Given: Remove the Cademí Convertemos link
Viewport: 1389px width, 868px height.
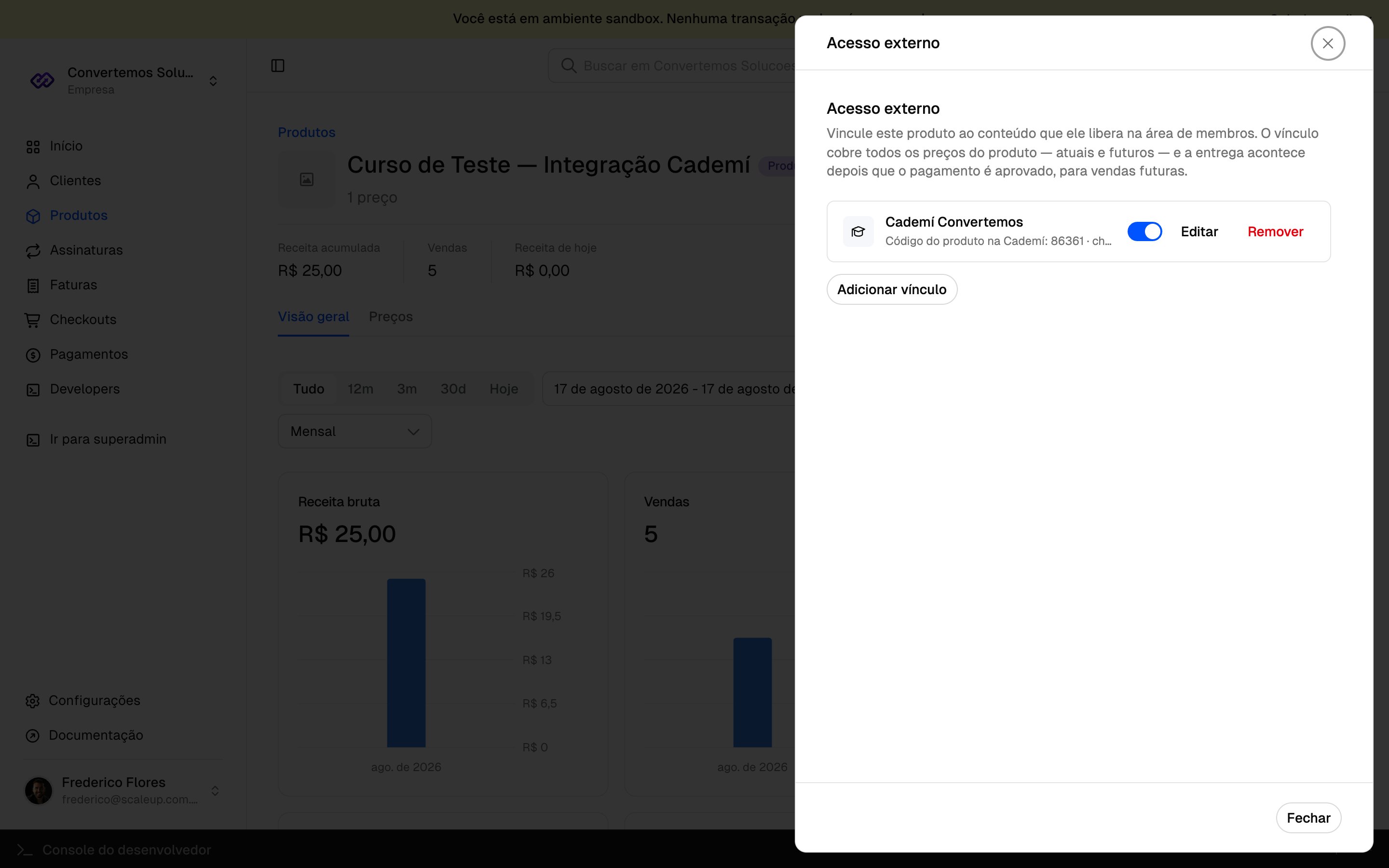Looking at the screenshot, I should [x=1275, y=231].
